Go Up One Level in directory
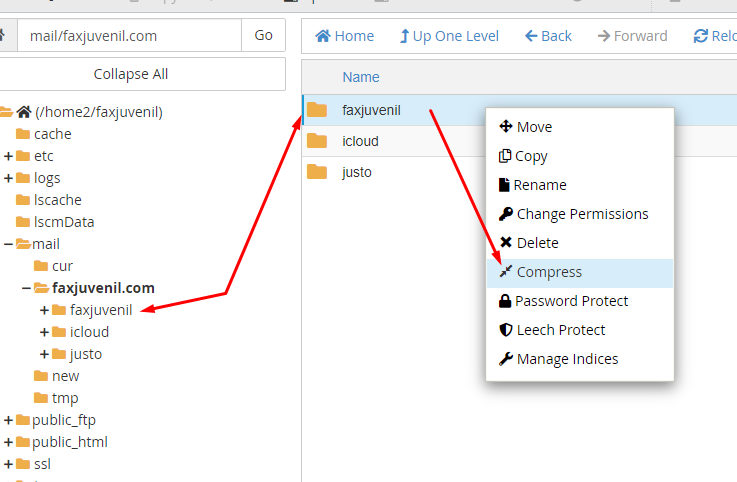The width and height of the screenshot is (737, 482). coord(448,36)
